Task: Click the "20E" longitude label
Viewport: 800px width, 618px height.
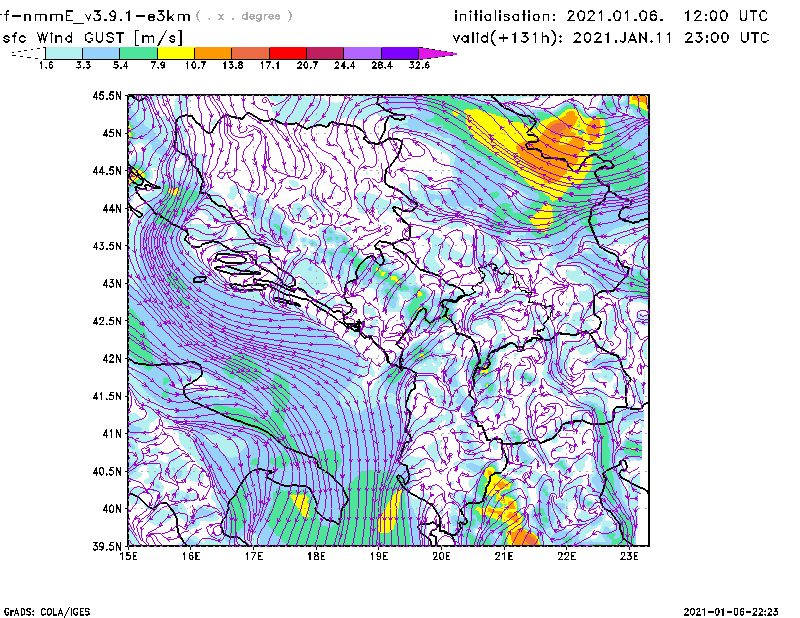Action: [441, 556]
